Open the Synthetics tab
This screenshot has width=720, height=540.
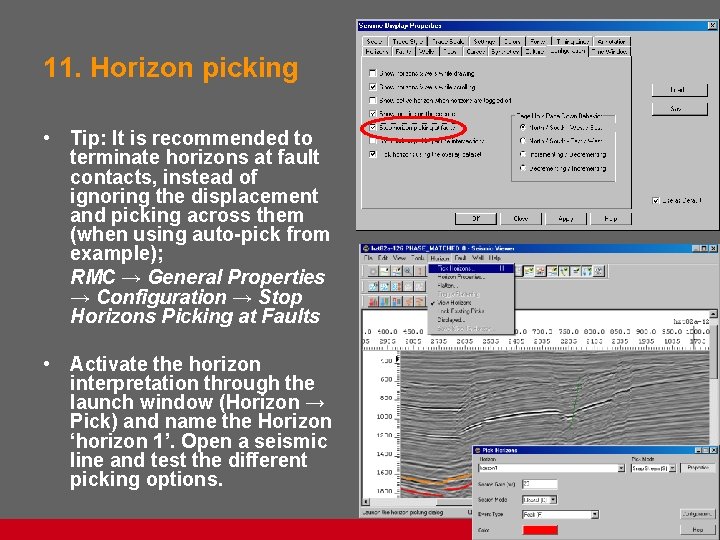505,51
